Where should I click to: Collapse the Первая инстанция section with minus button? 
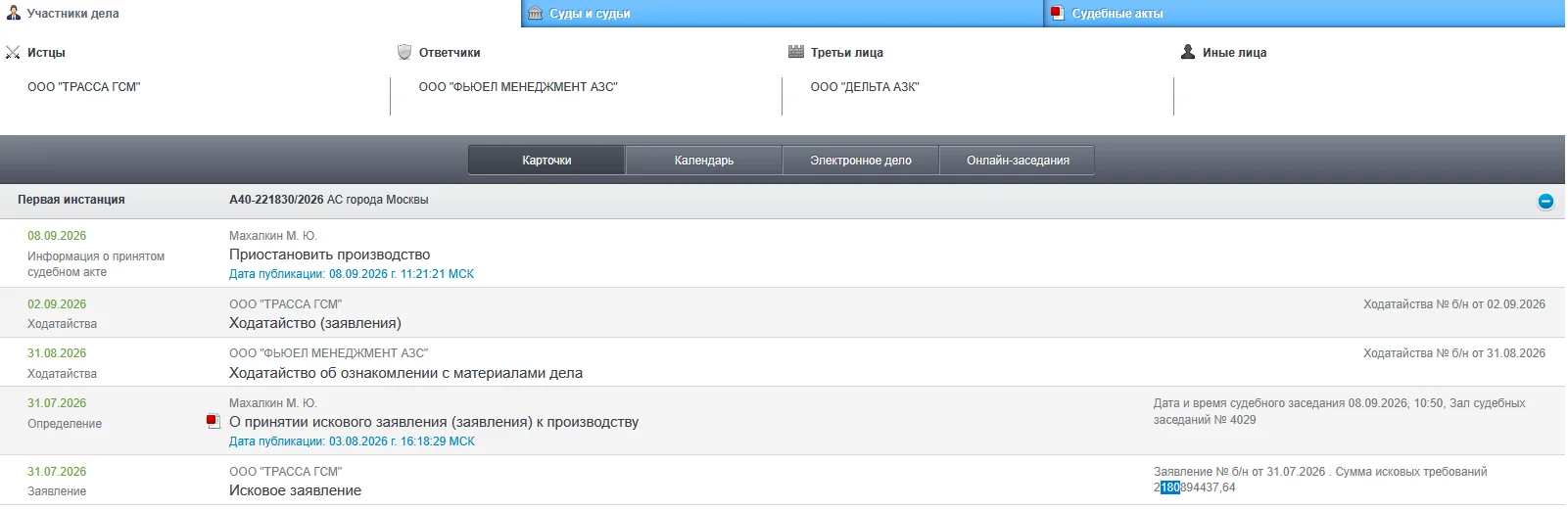1545,201
